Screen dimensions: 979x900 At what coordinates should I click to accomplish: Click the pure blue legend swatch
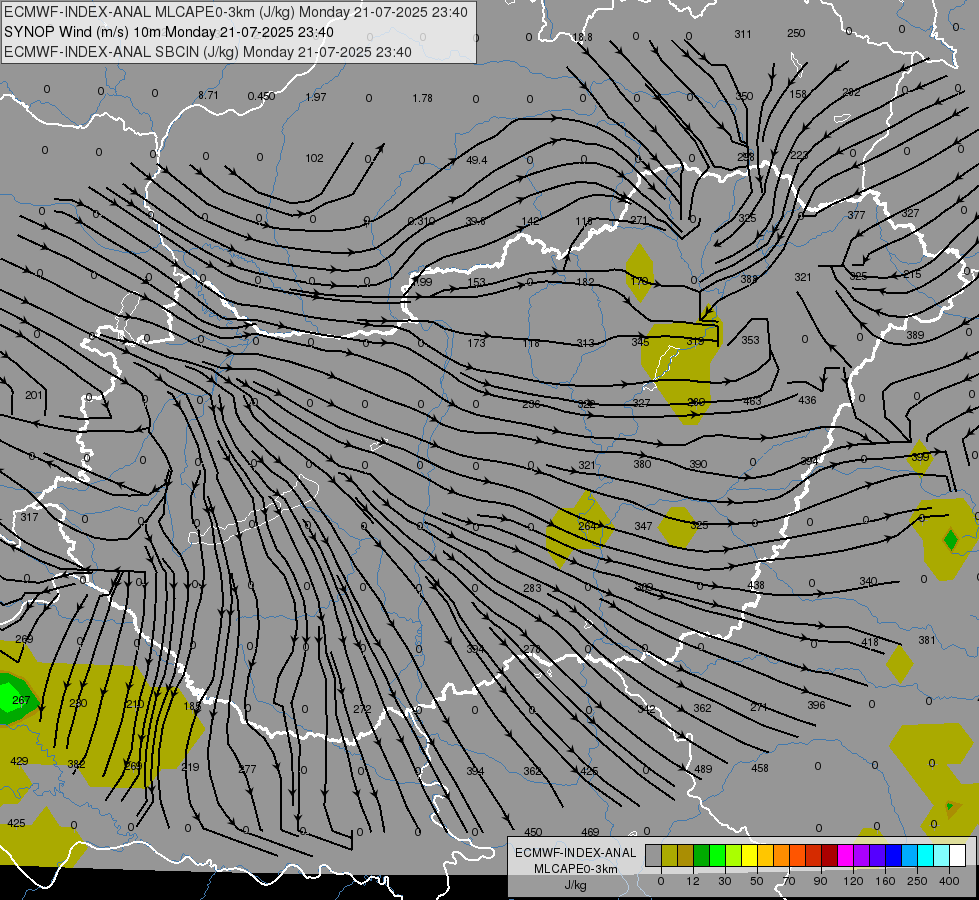(894, 855)
